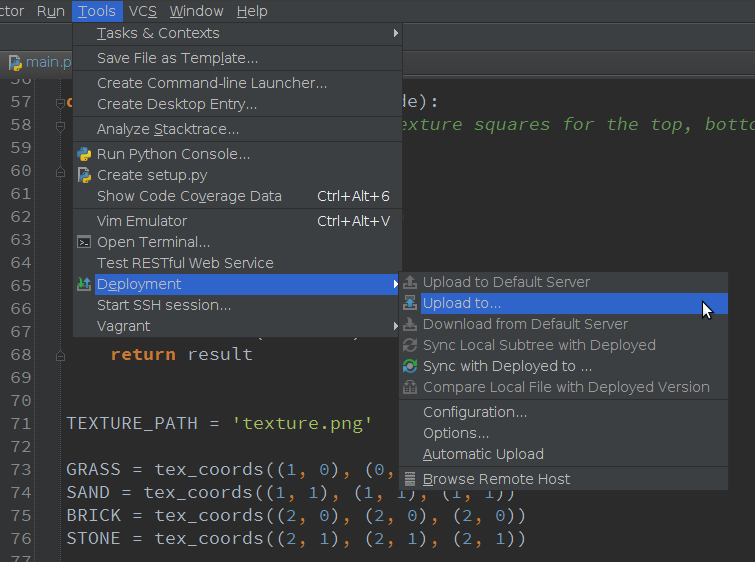This screenshot has height=562, width=755.
Task: Choose Create setup.py
Action: (237, 175)
